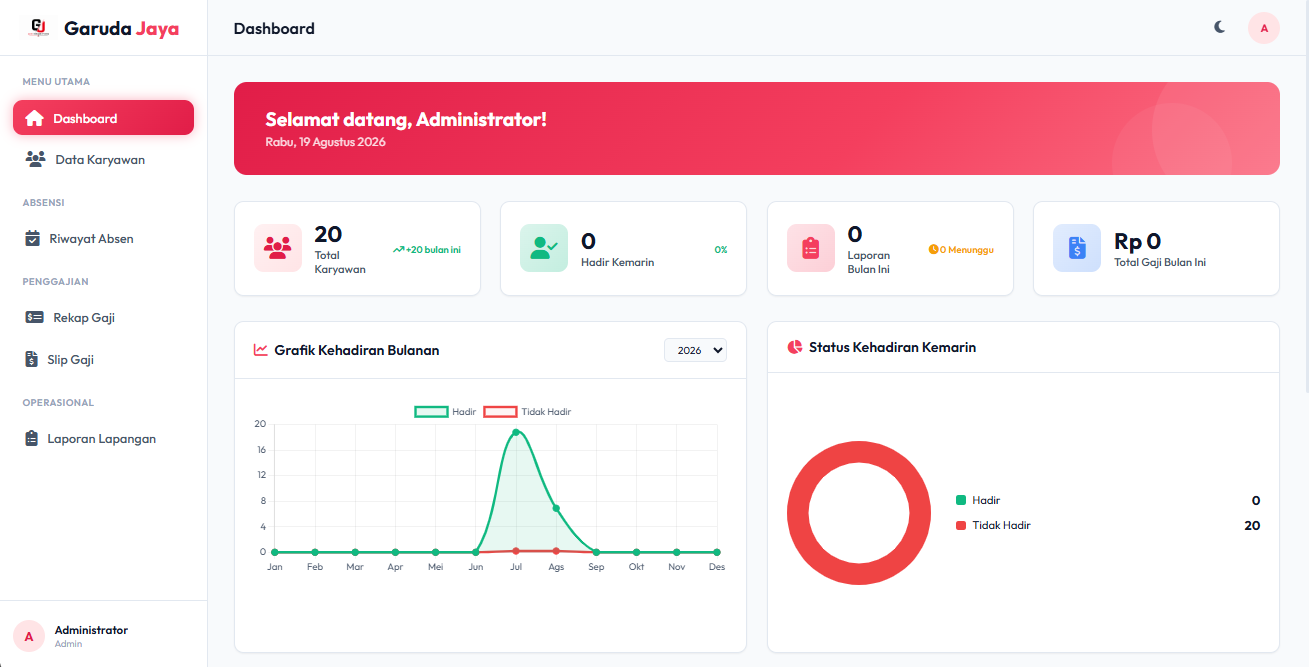Click the green Hadir swatch in donut legend
The height and width of the screenshot is (667, 1309).
tap(961, 500)
